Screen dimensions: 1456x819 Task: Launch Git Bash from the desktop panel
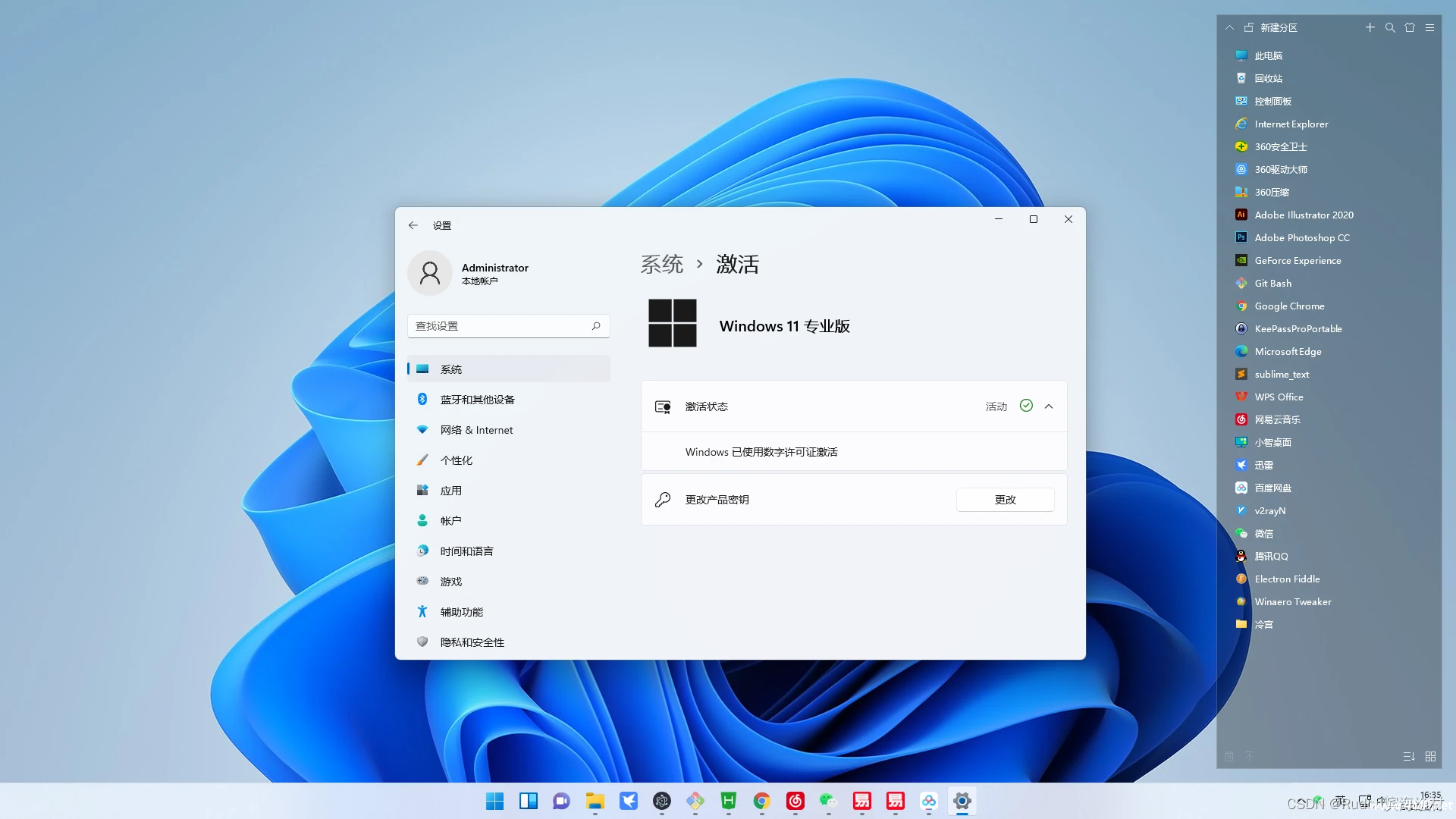pyautogui.click(x=1273, y=283)
